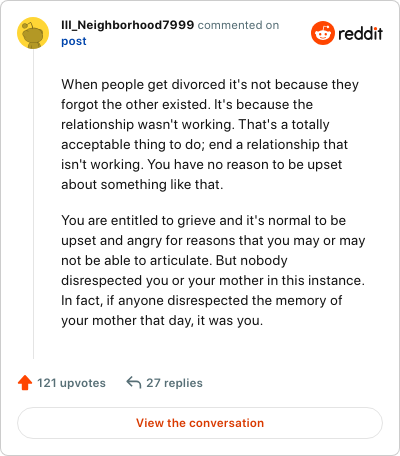The width and height of the screenshot is (400, 456).
Task: Click the black reddit wordmark text
Action: point(360,33)
